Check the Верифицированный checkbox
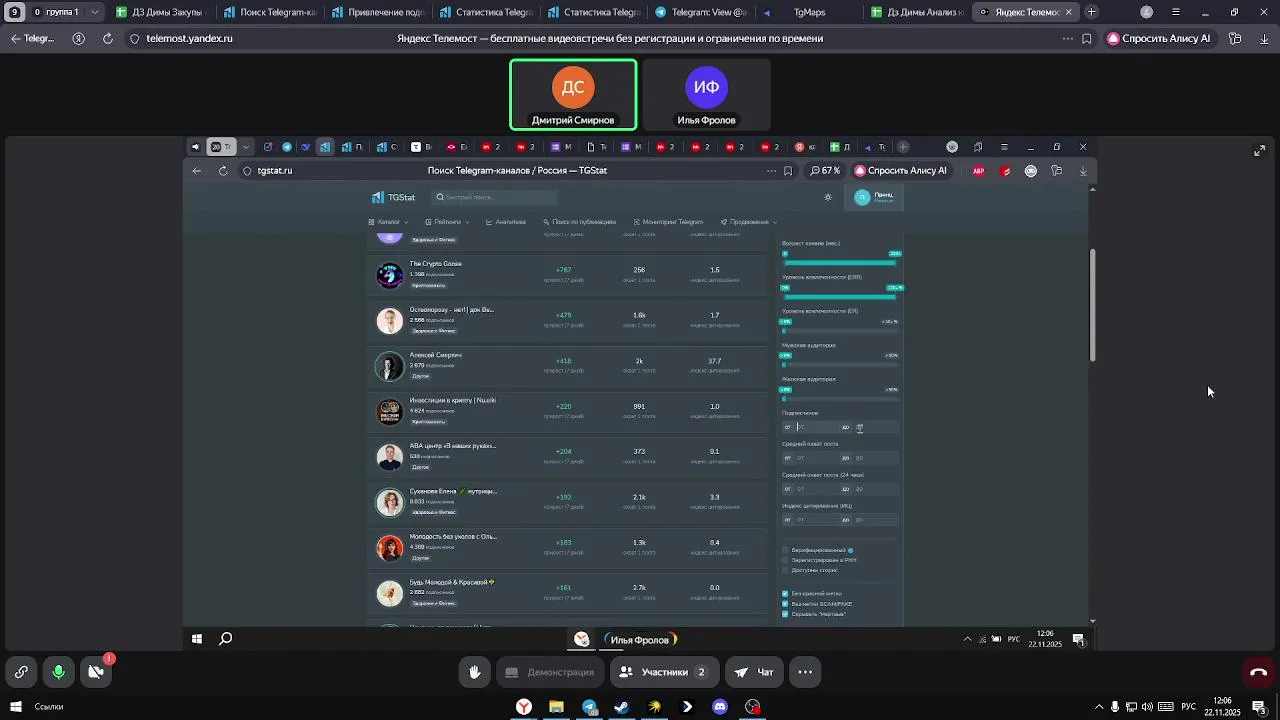This screenshot has height=720, width=1280. click(785, 550)
